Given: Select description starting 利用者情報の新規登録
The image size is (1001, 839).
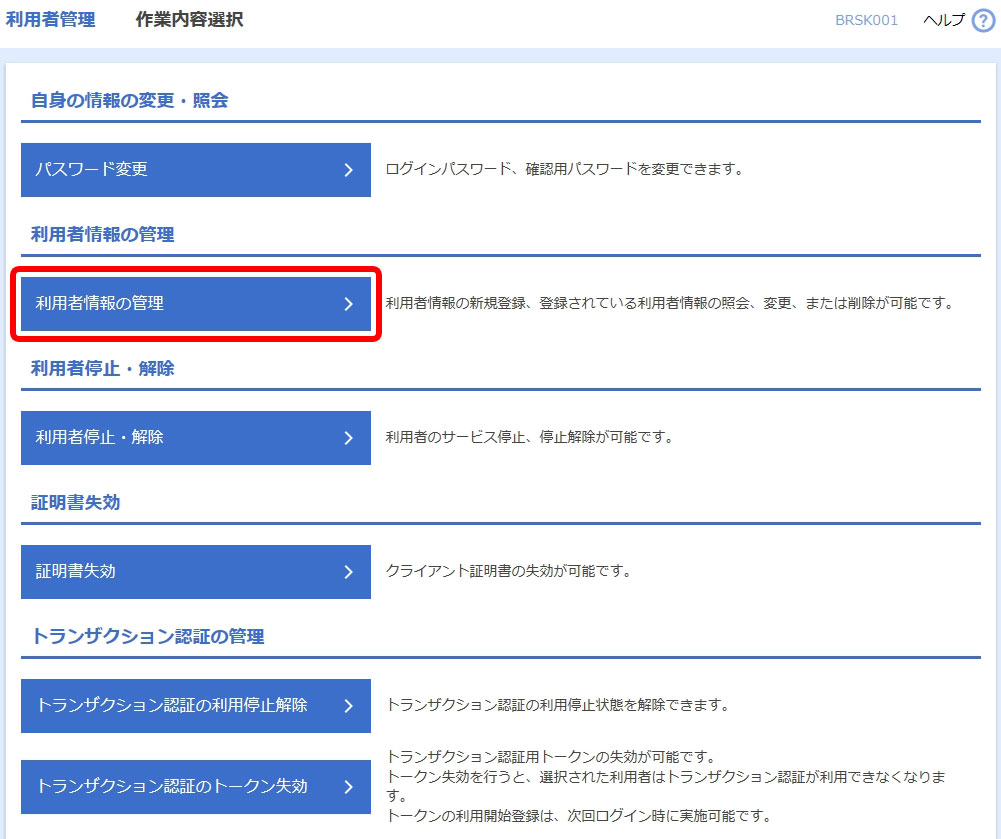Looking at the screenshot, I should coord(670,303).
